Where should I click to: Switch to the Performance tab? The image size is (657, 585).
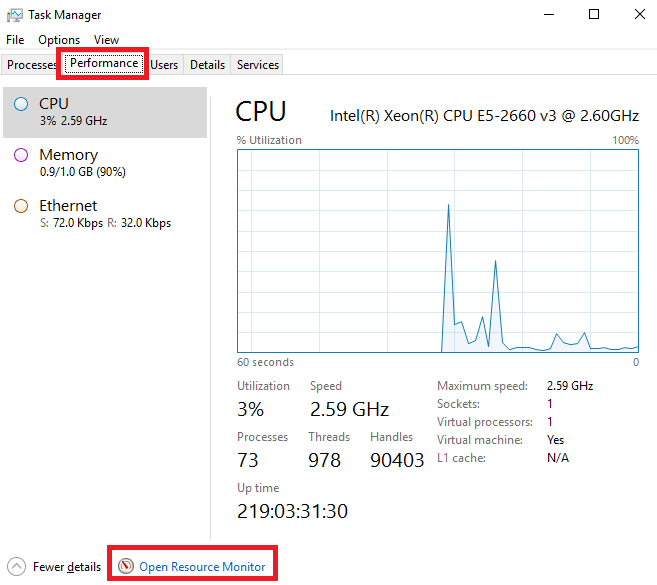[x=104, y=63]
